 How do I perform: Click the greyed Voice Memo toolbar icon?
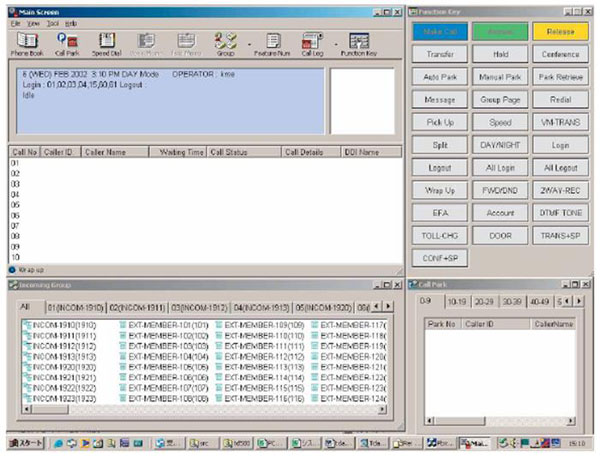tap(146, 44)
